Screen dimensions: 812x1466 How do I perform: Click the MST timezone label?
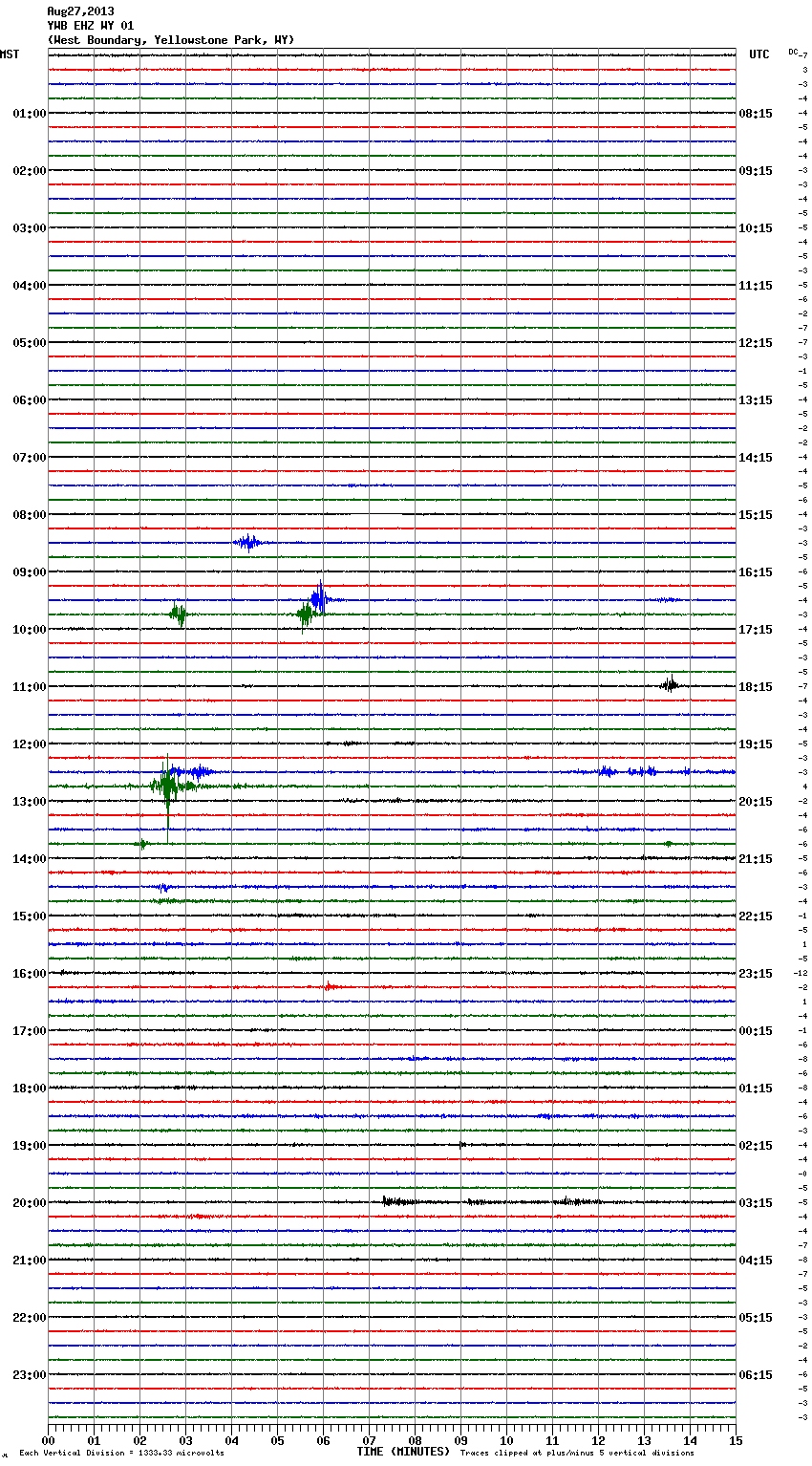[10, 54]
